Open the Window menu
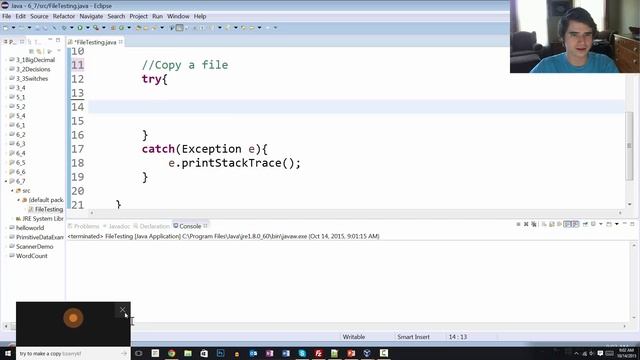The width and height of the screenshot is (640, 360). (178, 16)
